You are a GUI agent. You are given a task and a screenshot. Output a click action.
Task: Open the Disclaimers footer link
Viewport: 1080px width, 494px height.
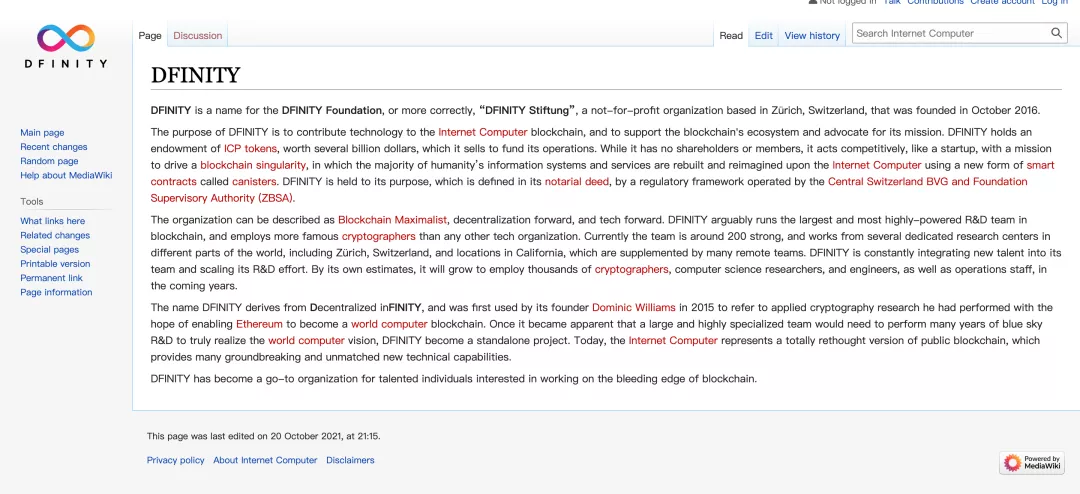(x=351, y=460)
